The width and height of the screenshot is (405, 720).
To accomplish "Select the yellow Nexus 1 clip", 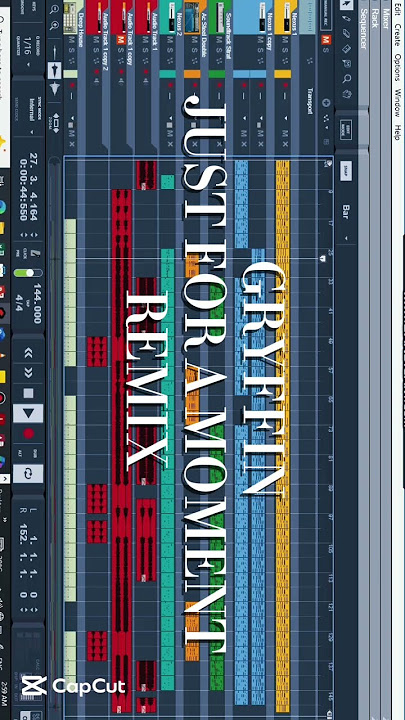I will 282,437.
